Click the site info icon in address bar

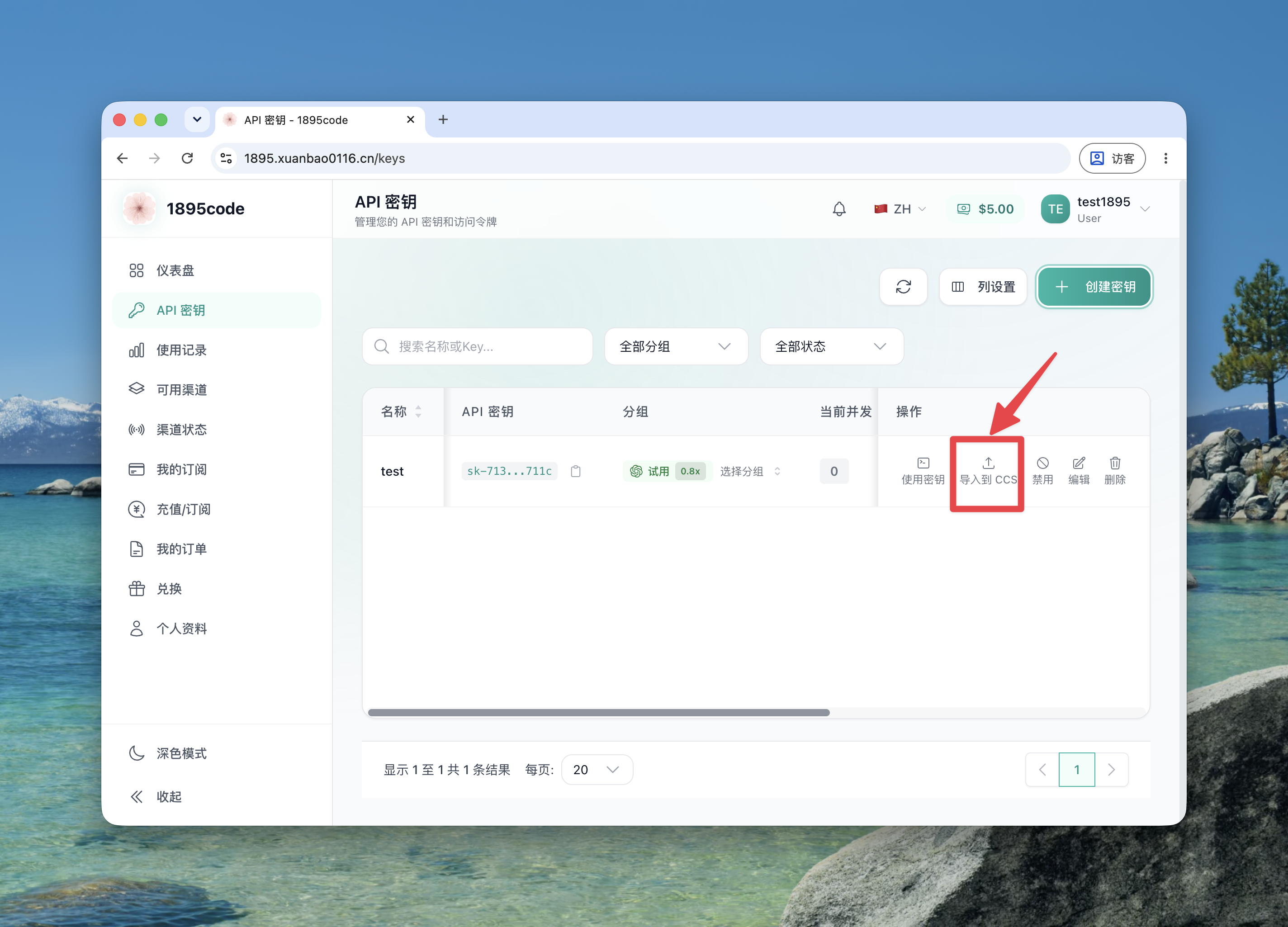click(226, 158)
